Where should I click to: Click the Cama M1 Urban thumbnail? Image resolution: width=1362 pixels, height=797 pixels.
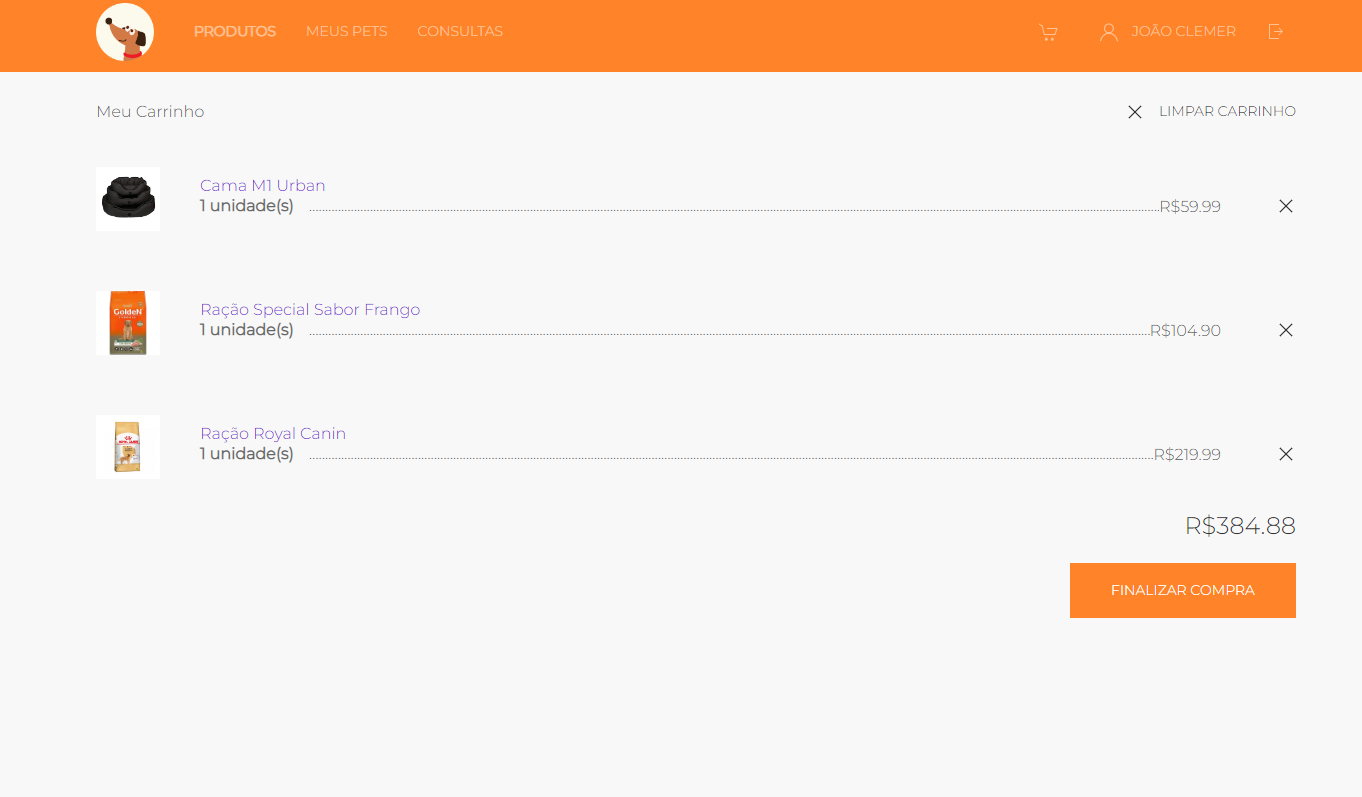[x=128, y=199]
